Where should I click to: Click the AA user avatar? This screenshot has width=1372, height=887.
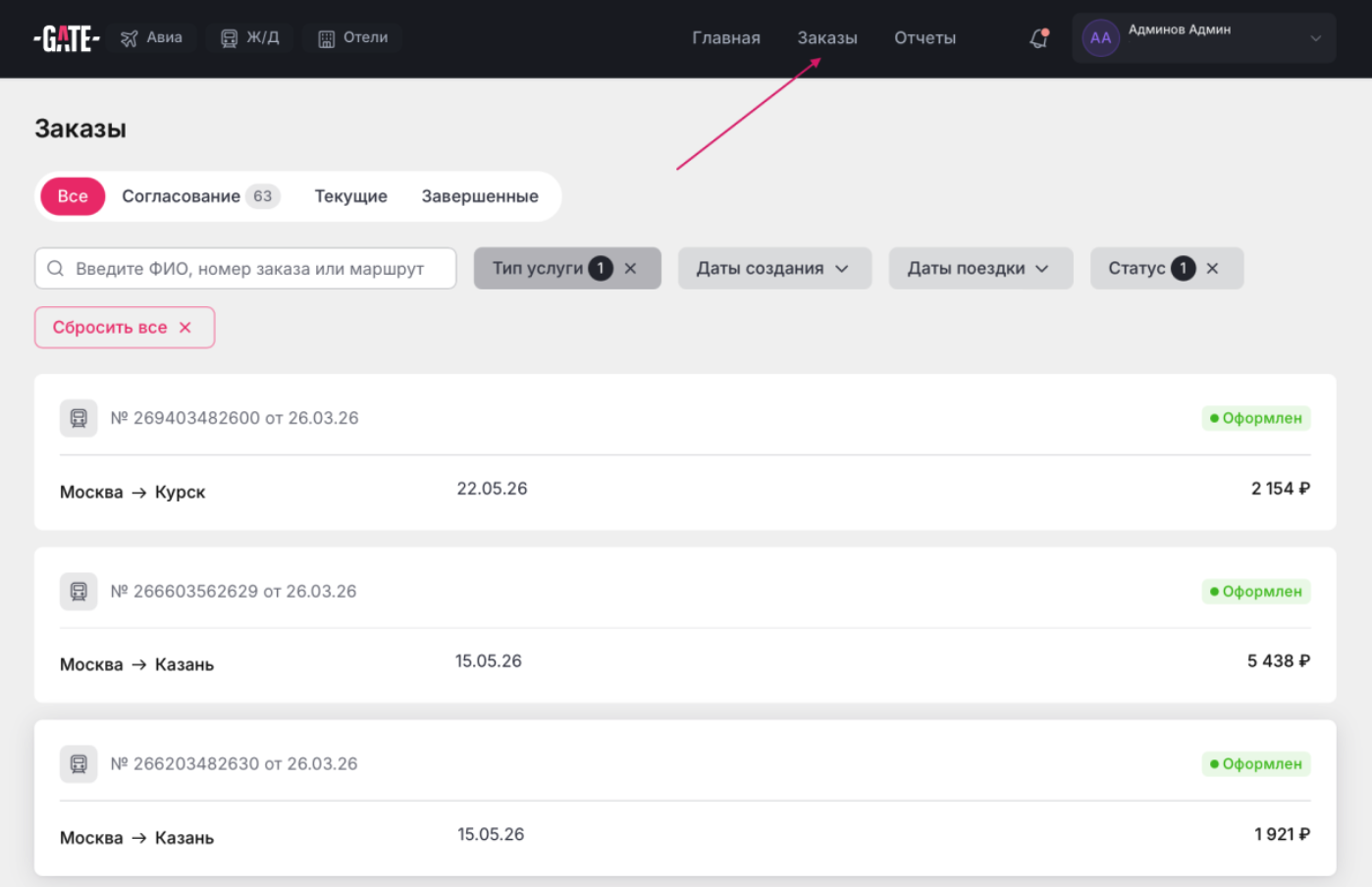tap(1100, 38)
